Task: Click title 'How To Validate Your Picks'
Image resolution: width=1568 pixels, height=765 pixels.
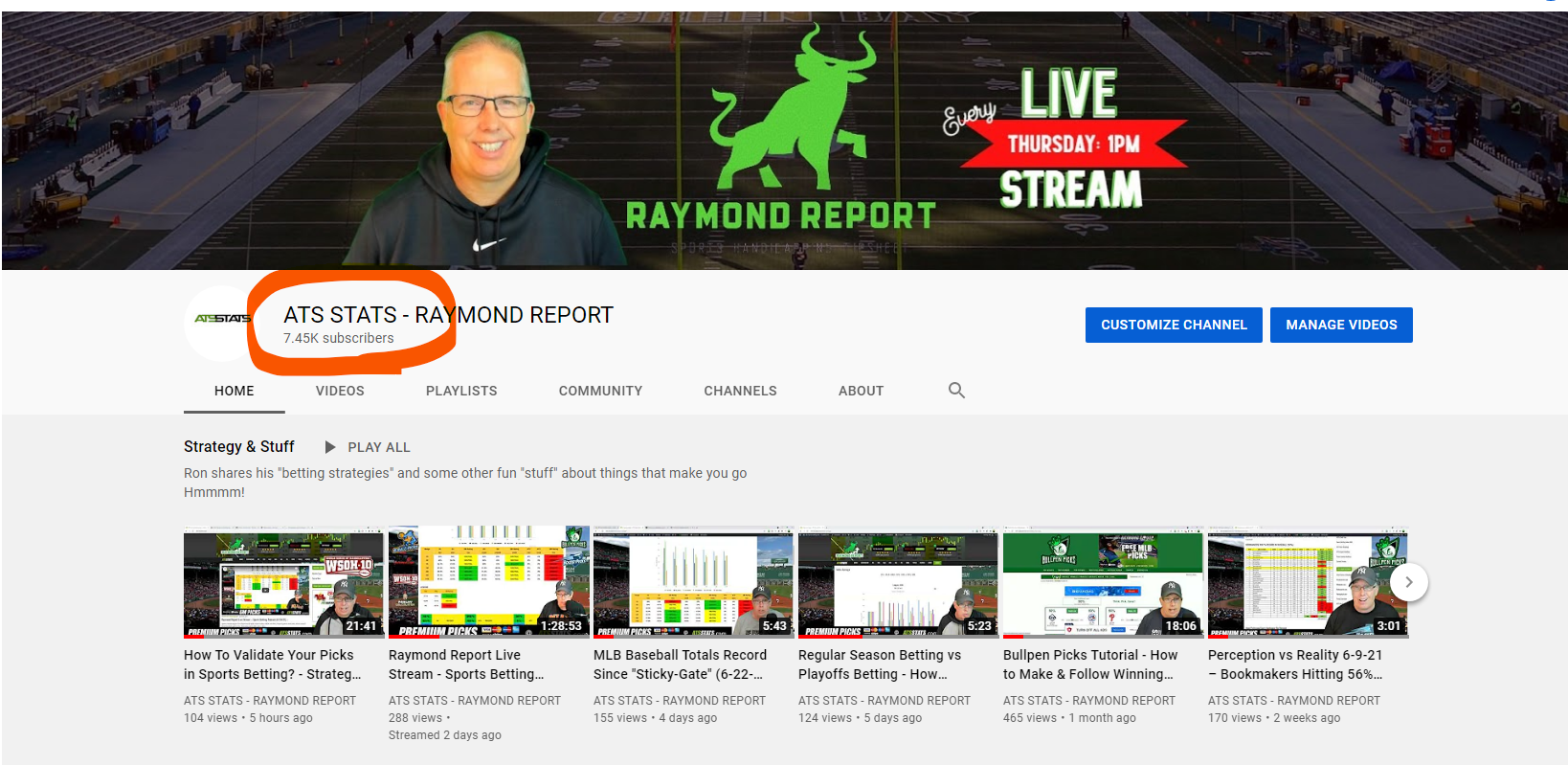Action: [273, 664]
